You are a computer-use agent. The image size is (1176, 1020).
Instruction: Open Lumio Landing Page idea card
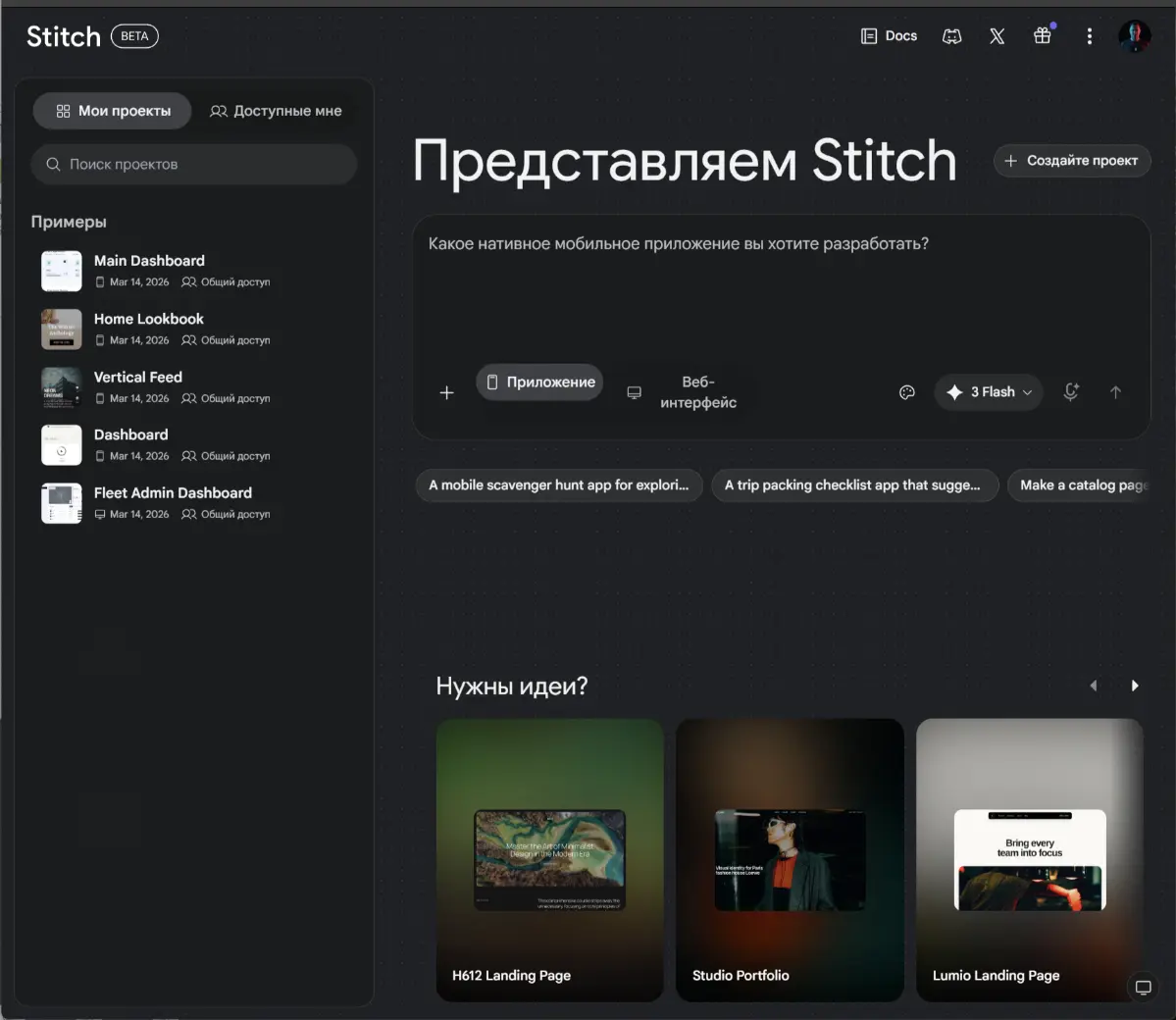pyautogui.click(x=1030, y=859)
